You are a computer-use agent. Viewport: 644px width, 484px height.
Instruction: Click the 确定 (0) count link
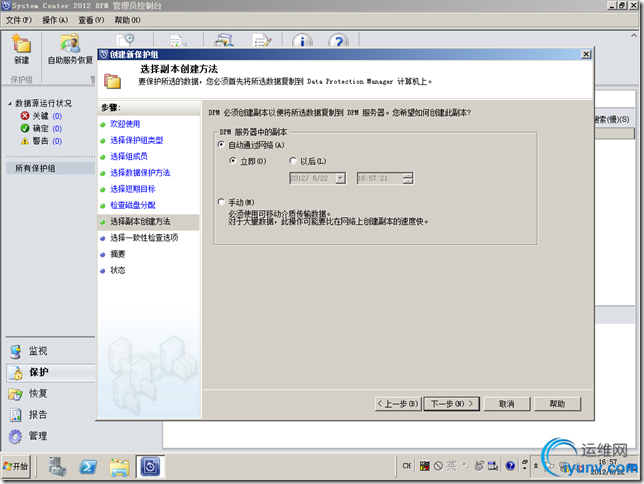tap(57, 129)
